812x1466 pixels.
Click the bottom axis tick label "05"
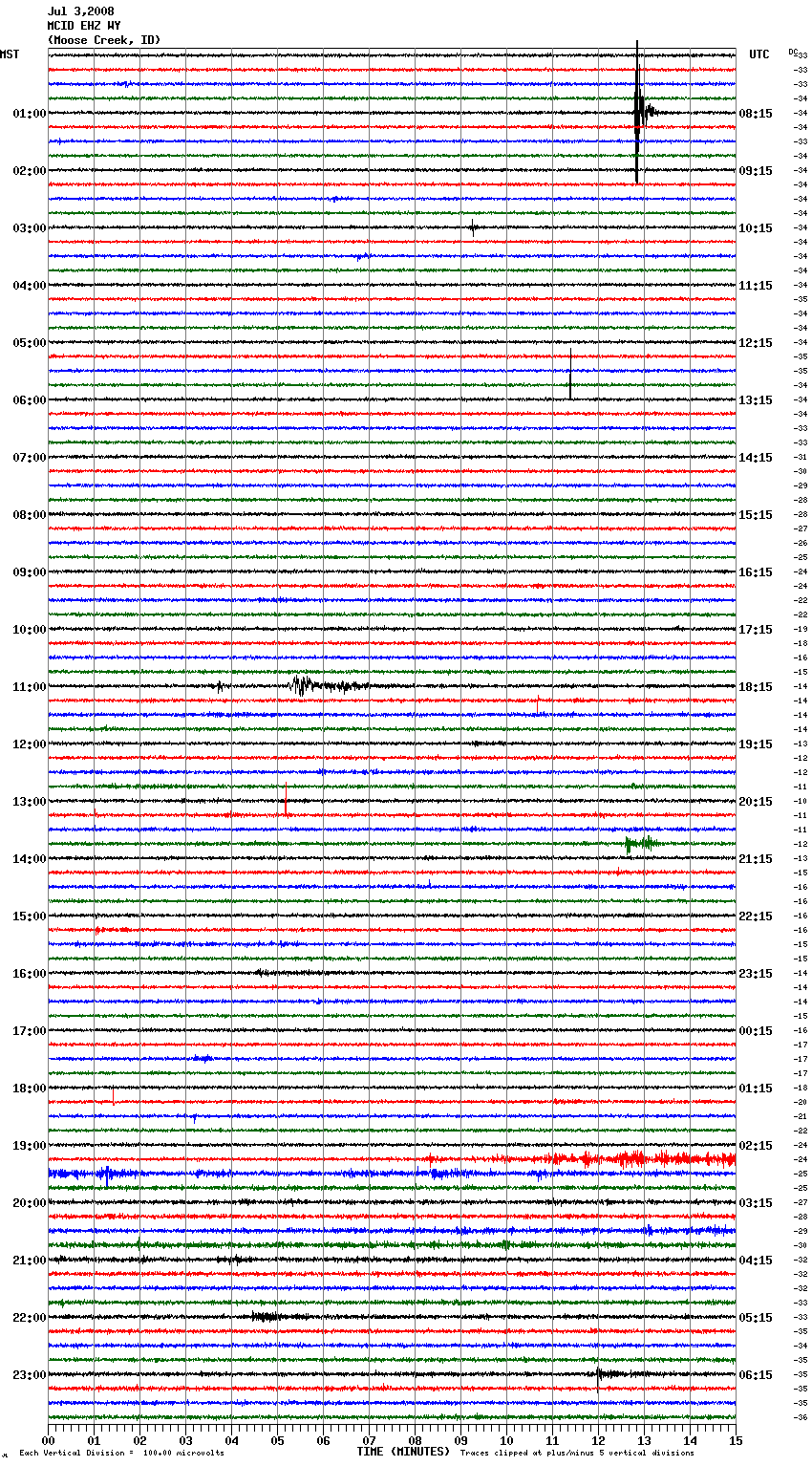277,1440
